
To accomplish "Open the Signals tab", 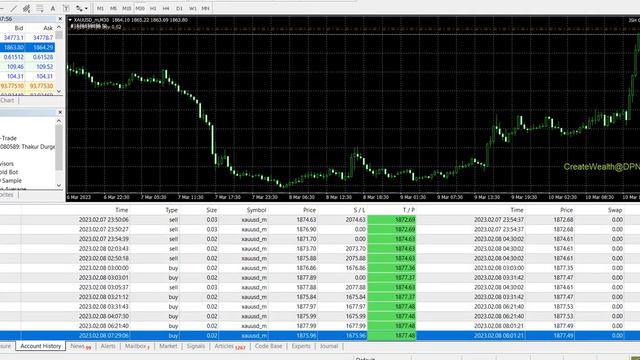I will tap(196, 346).
